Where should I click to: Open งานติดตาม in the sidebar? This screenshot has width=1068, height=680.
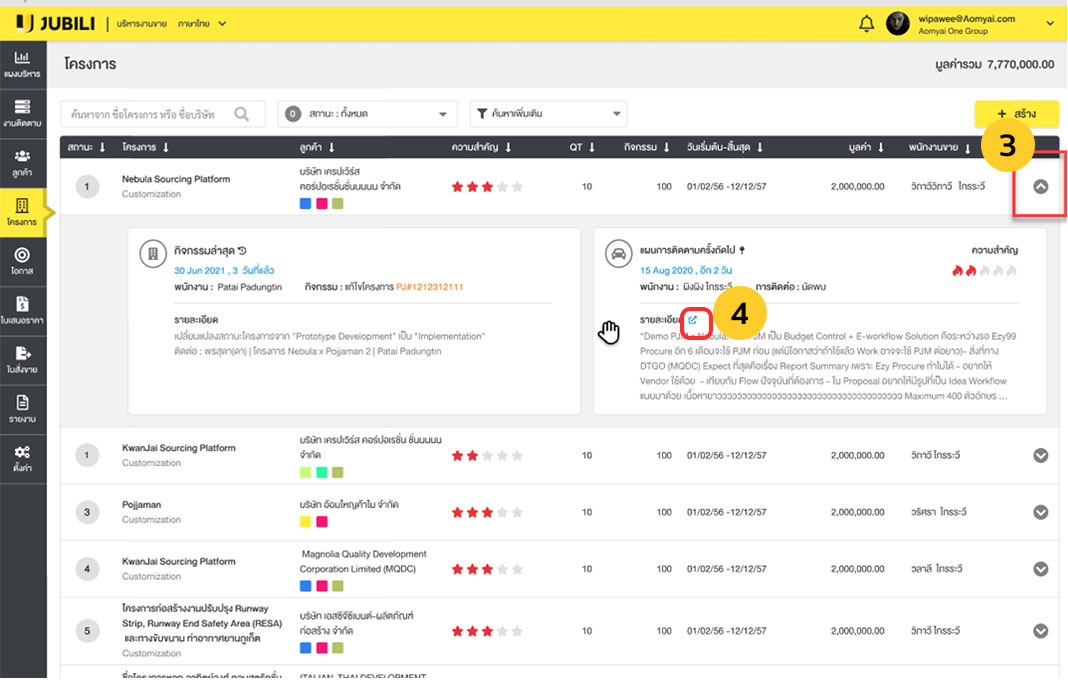pyautogui.click(x=22, y=112)
